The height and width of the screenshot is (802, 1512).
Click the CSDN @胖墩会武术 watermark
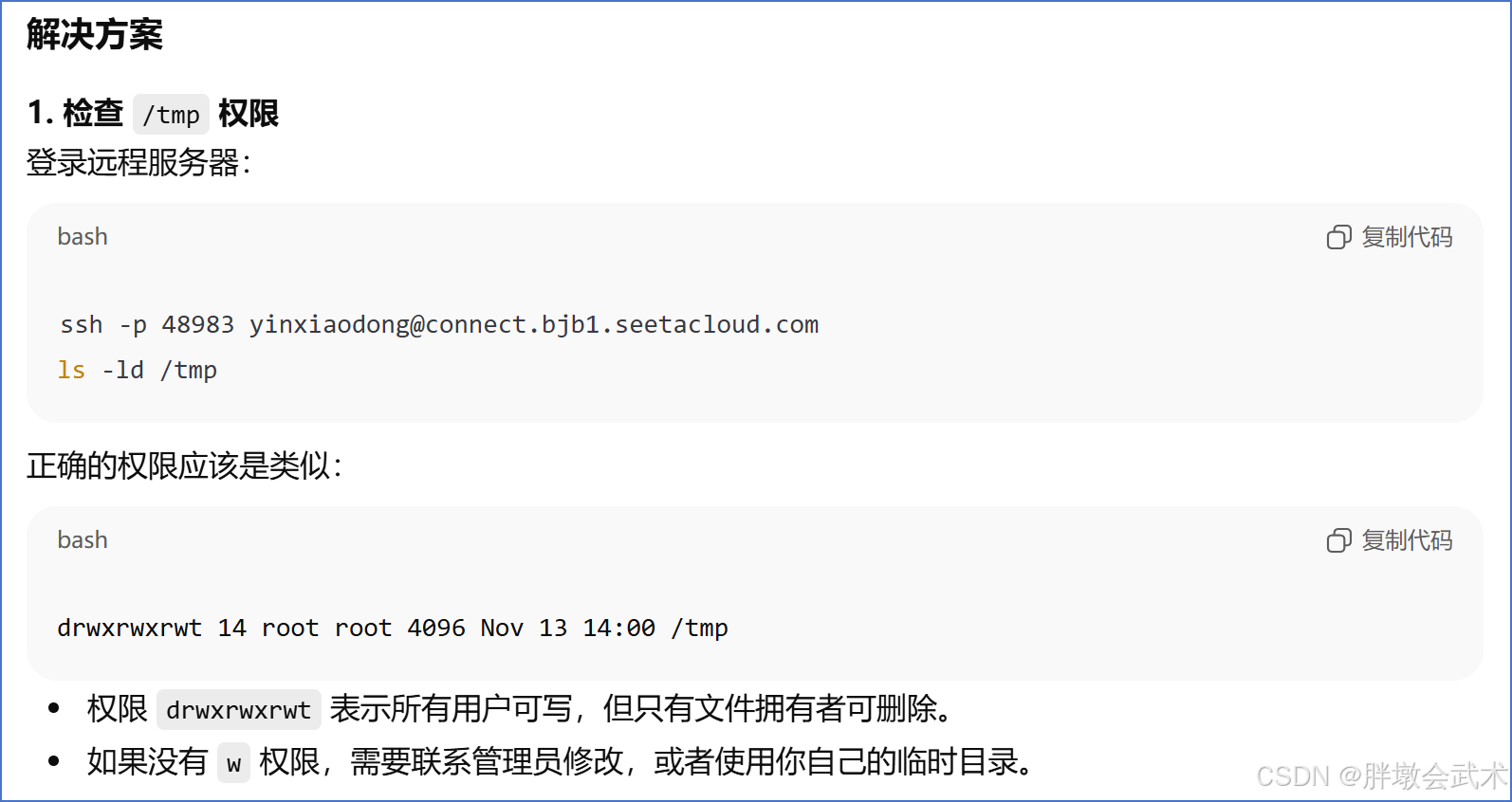1380,776
